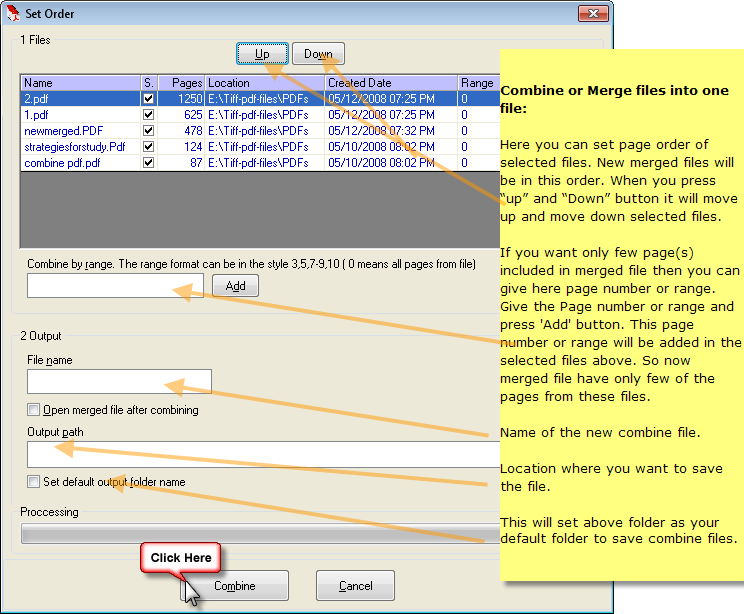744x614 pixels.
Task: Click the 1250 pages cell
Action: coord(181,99)
